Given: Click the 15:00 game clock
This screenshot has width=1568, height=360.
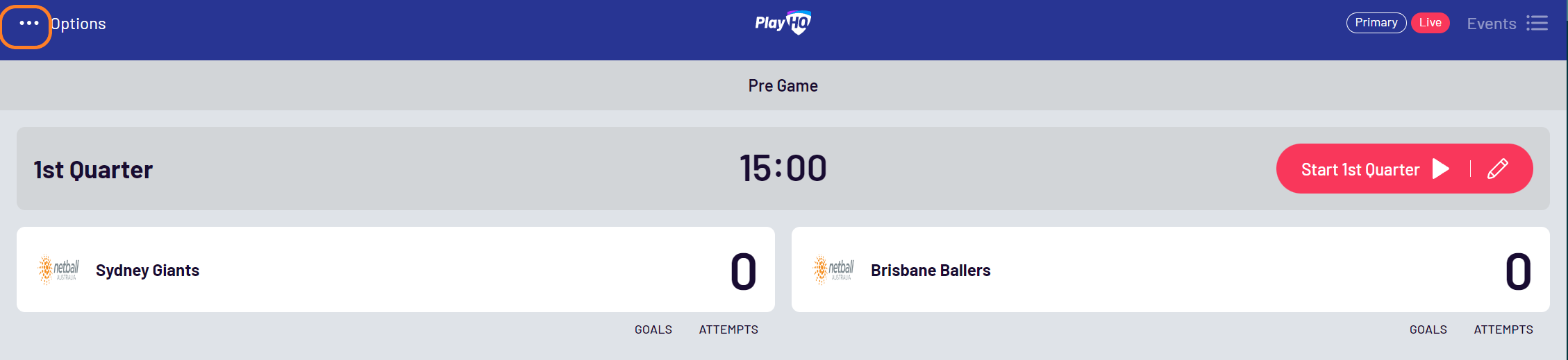Looking at the screenshot, I should tap(783, 169).
